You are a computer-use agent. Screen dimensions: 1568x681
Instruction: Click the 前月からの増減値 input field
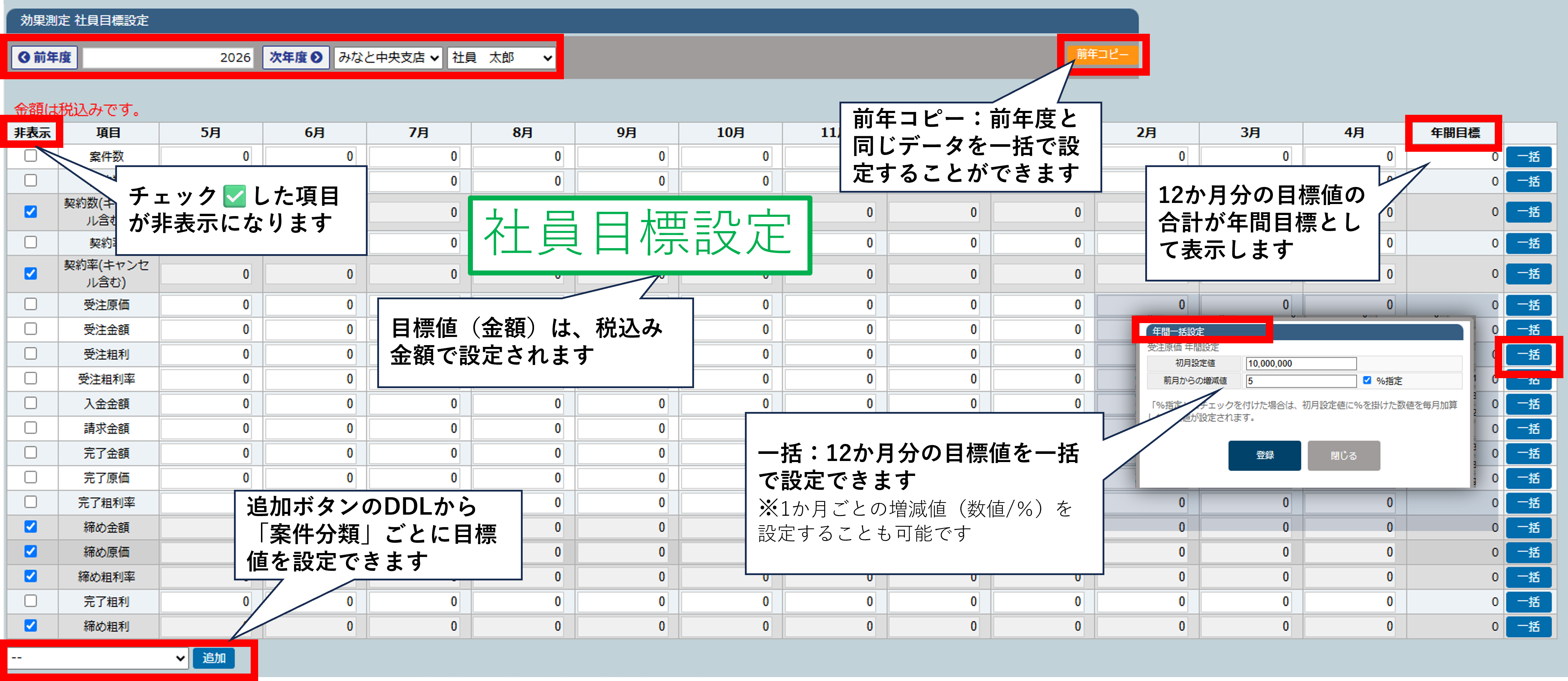point(1301,381)
